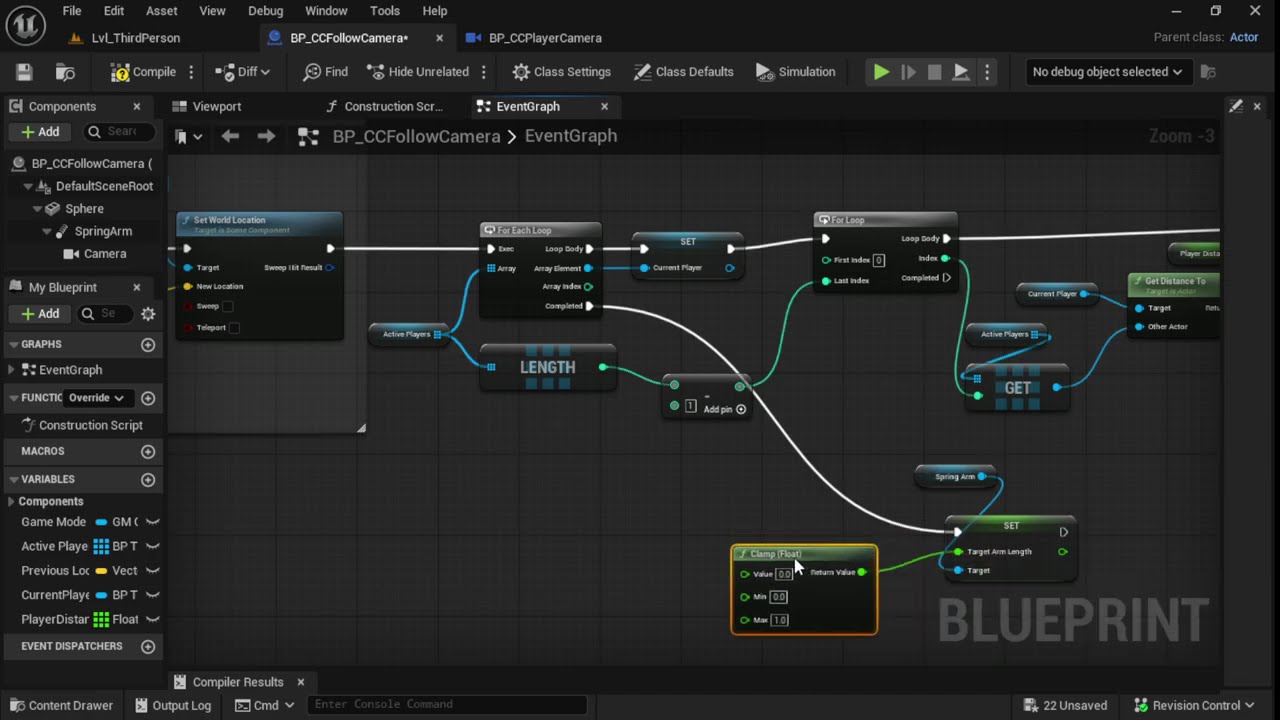Open the Output Log
This screenshot has height=720, width=1280.
[173, 705]
